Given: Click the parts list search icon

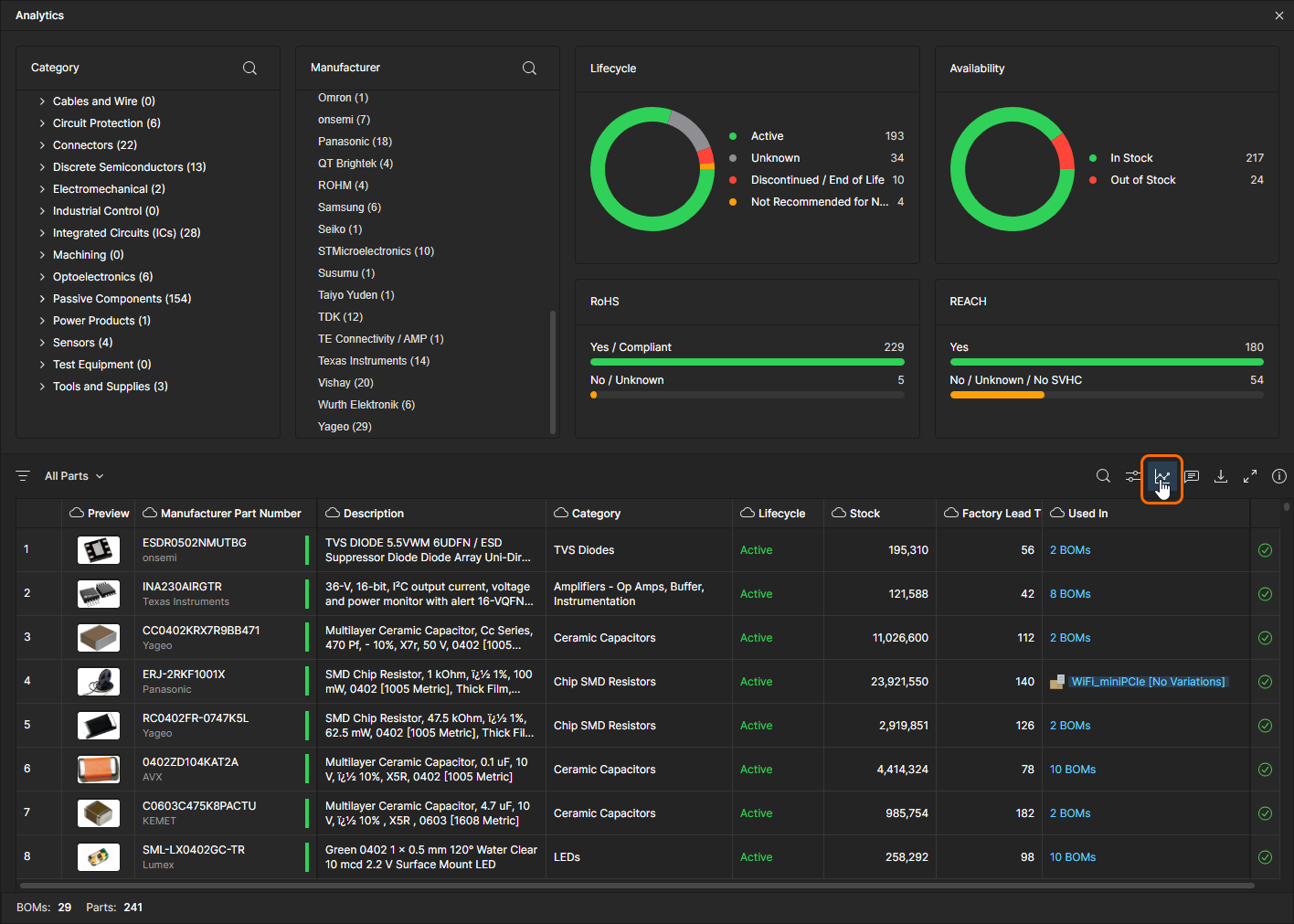Looking at the screenshot, I should [1103, 476].
